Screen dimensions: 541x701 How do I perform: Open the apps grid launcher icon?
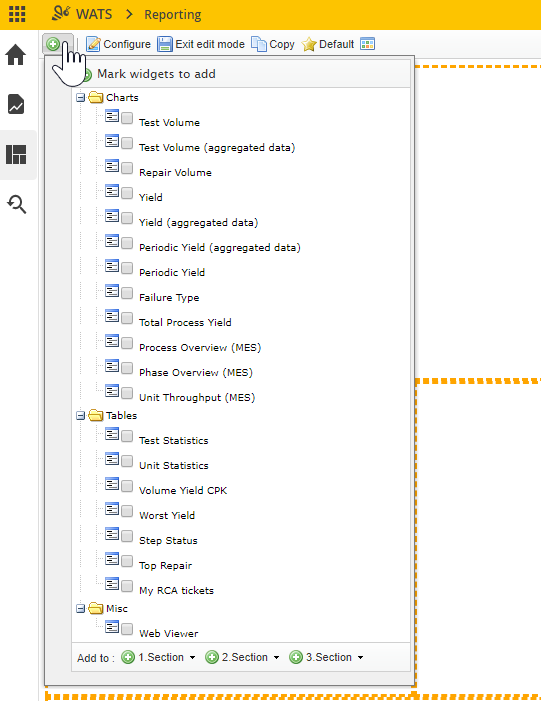click(17, 14)
